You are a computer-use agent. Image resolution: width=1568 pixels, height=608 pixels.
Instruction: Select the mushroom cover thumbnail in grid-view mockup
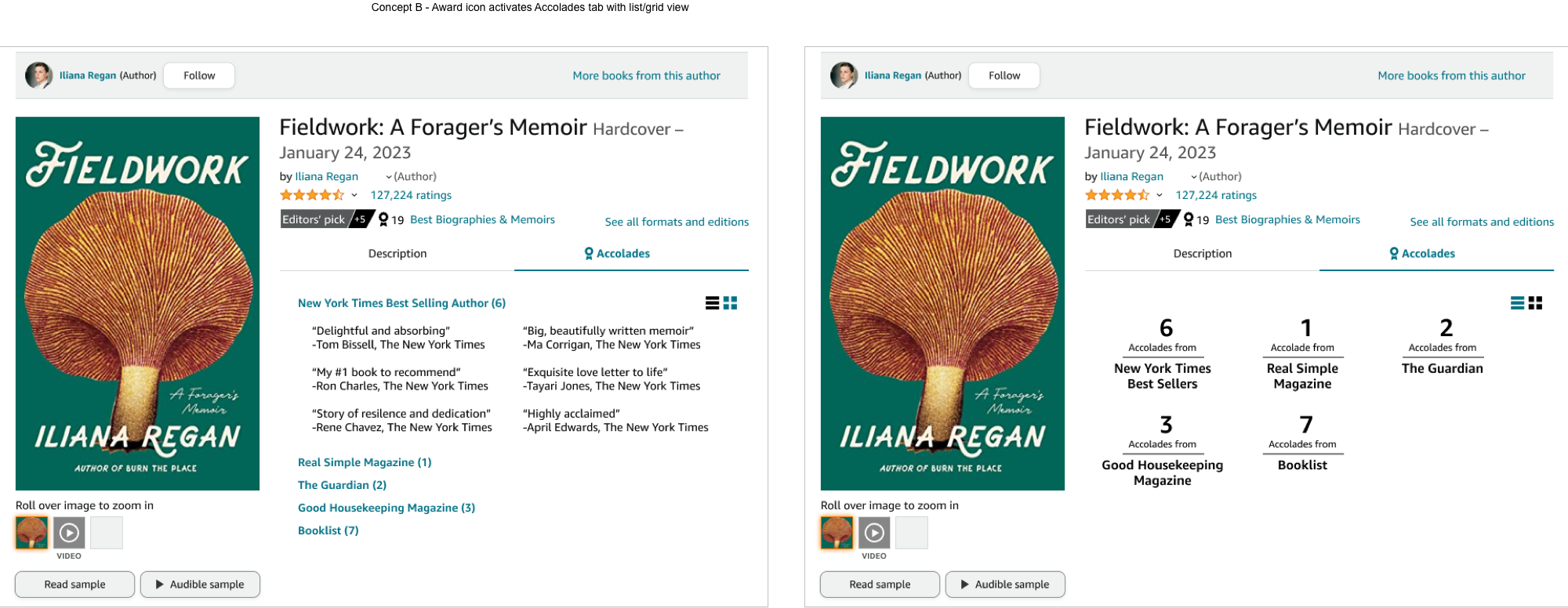click(837, 533)
